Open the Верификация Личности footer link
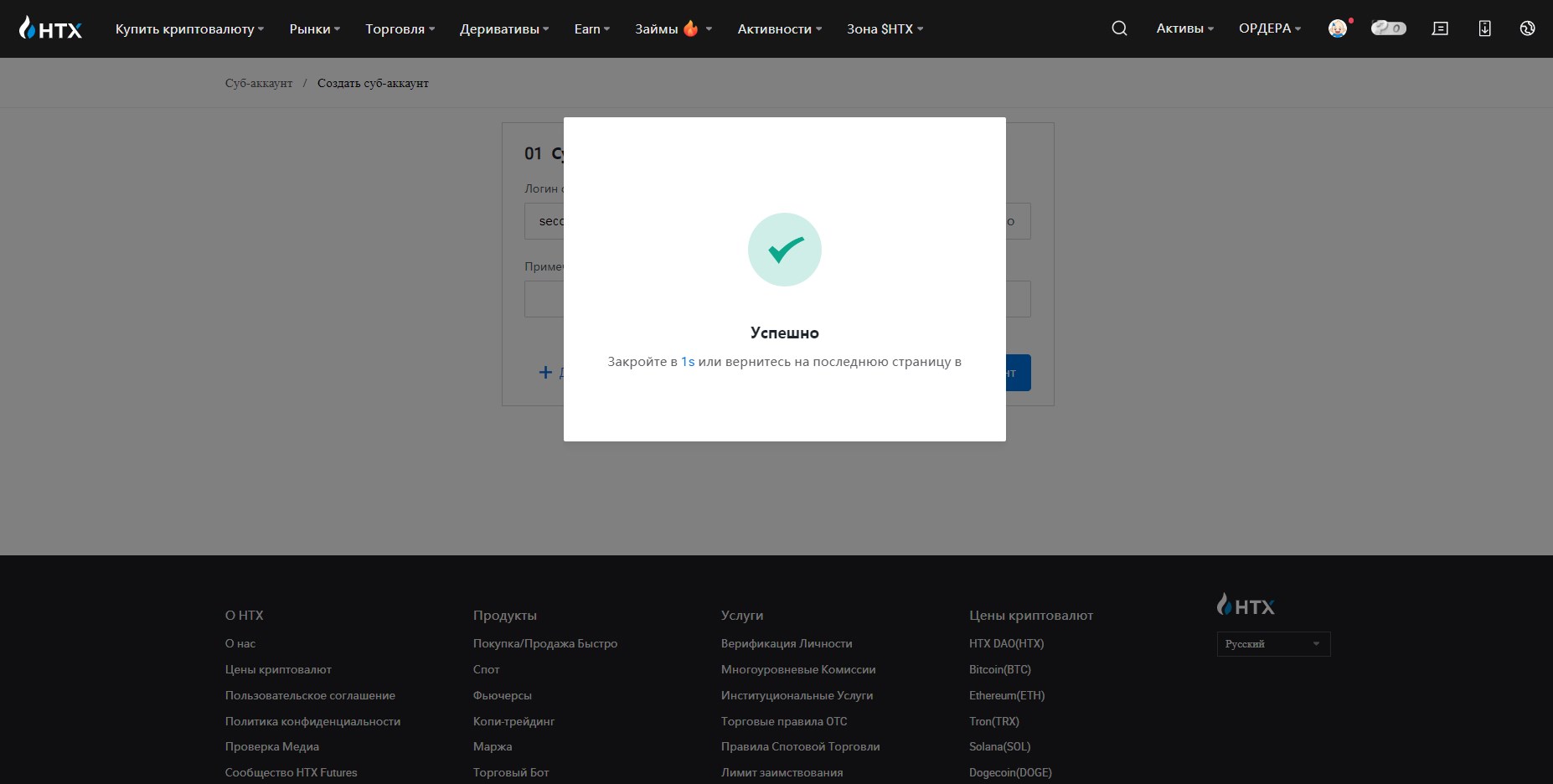The width and height of the screenshot is (1553, 784). click(787, 643)
